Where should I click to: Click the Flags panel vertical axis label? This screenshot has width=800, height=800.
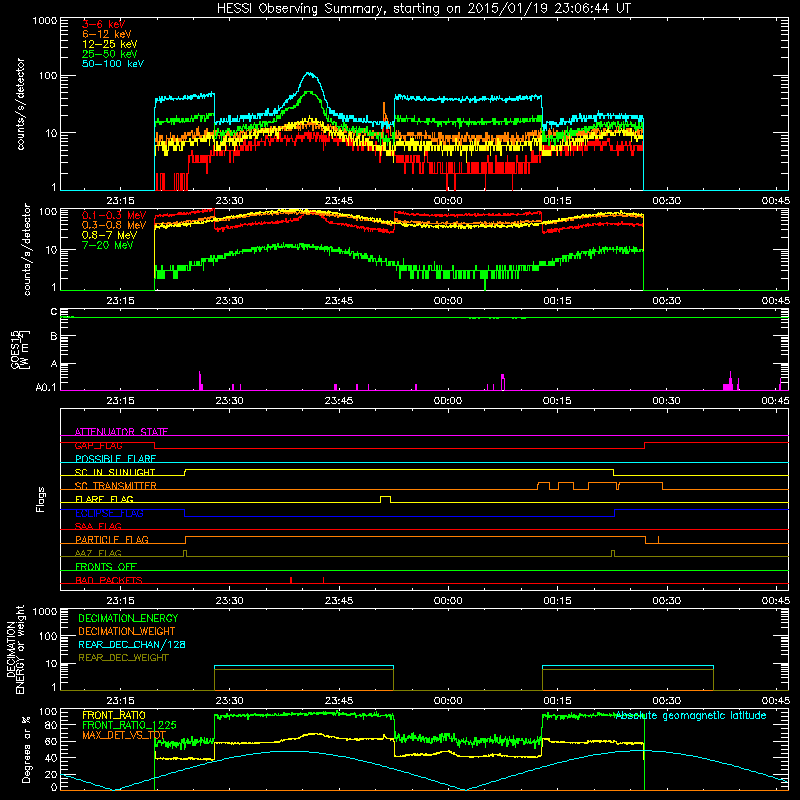(41, 499)
